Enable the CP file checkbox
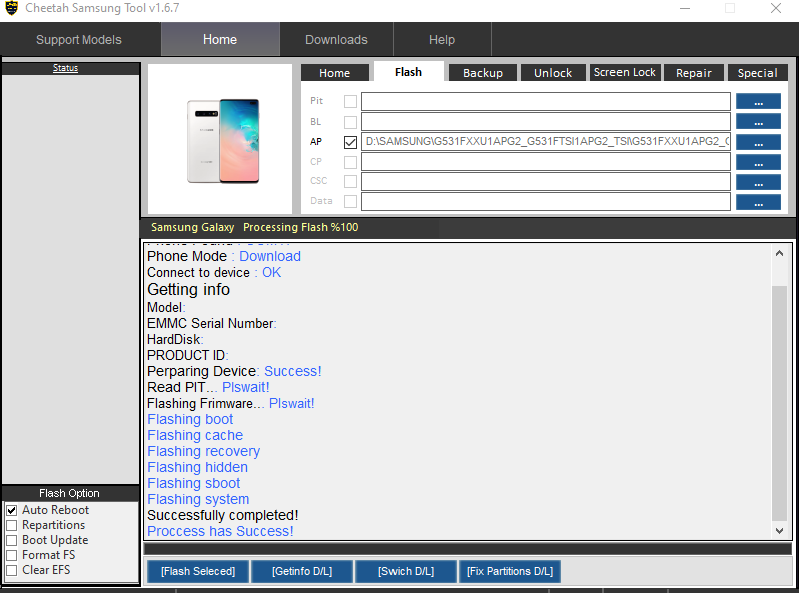Image resolution: width=799 pixels, height=593 pixels. [x=350, y=162]
